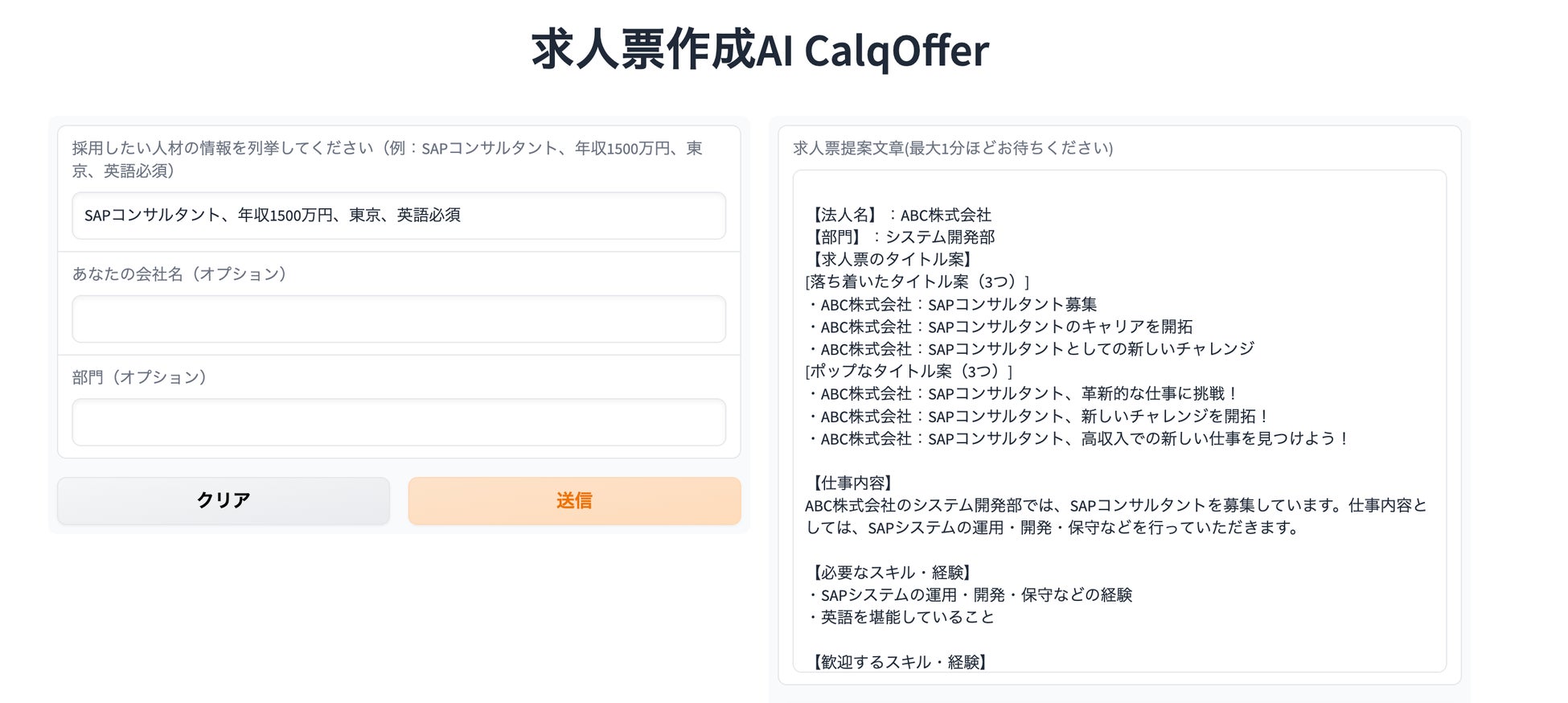Click the 【部門】：システム開発部 line
This screenshot has height=703, width=1568.
pyautogui.click(x=901, y=237)
